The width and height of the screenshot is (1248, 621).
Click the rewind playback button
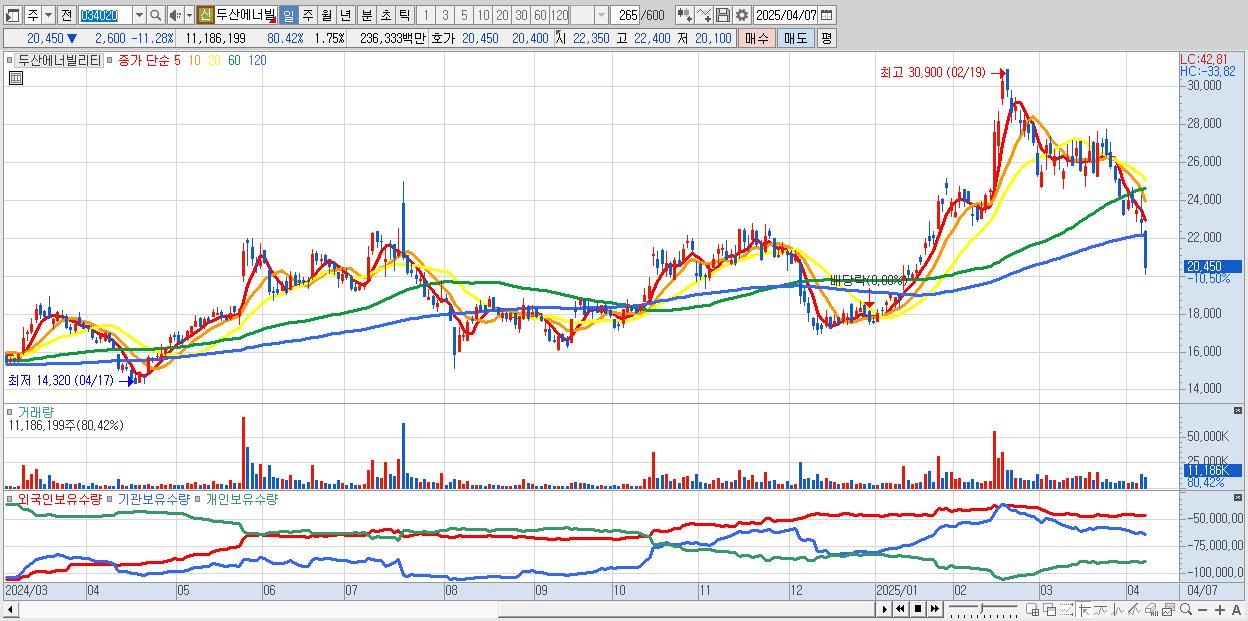tap(900, 610)
